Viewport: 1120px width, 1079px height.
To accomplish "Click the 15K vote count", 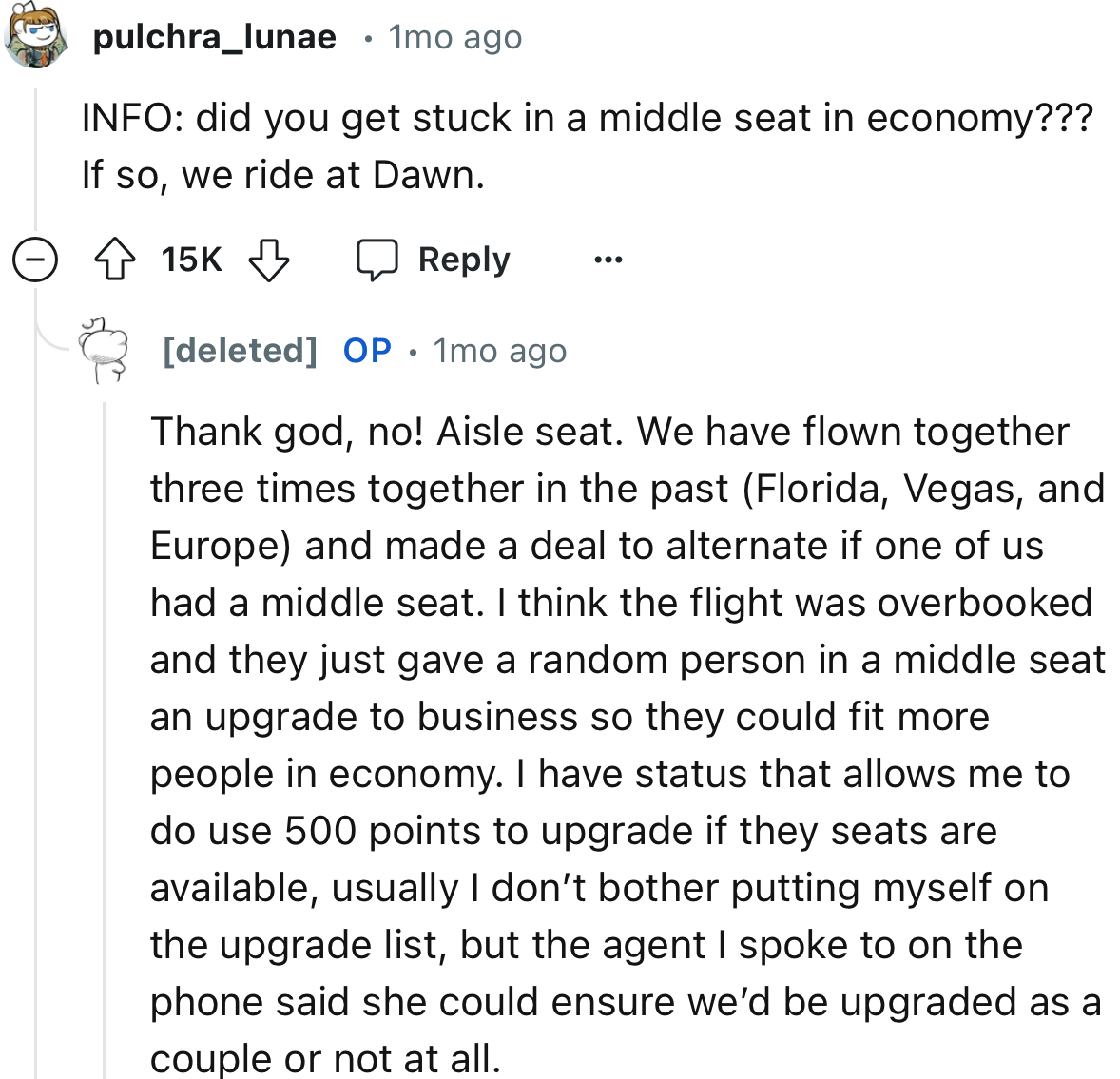I will pyautogui.click(x=189, y=259).
